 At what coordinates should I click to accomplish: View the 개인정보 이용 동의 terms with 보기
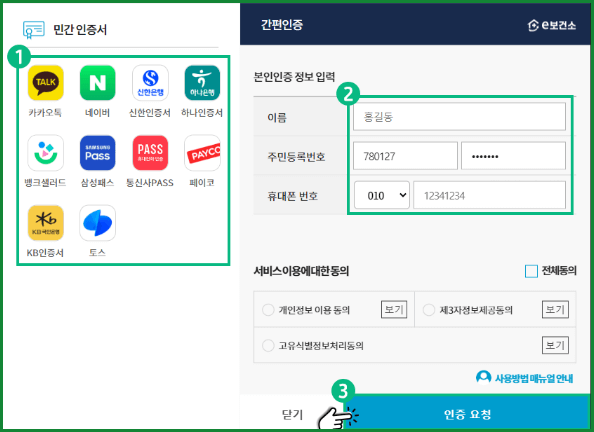(x=394, y=310)
